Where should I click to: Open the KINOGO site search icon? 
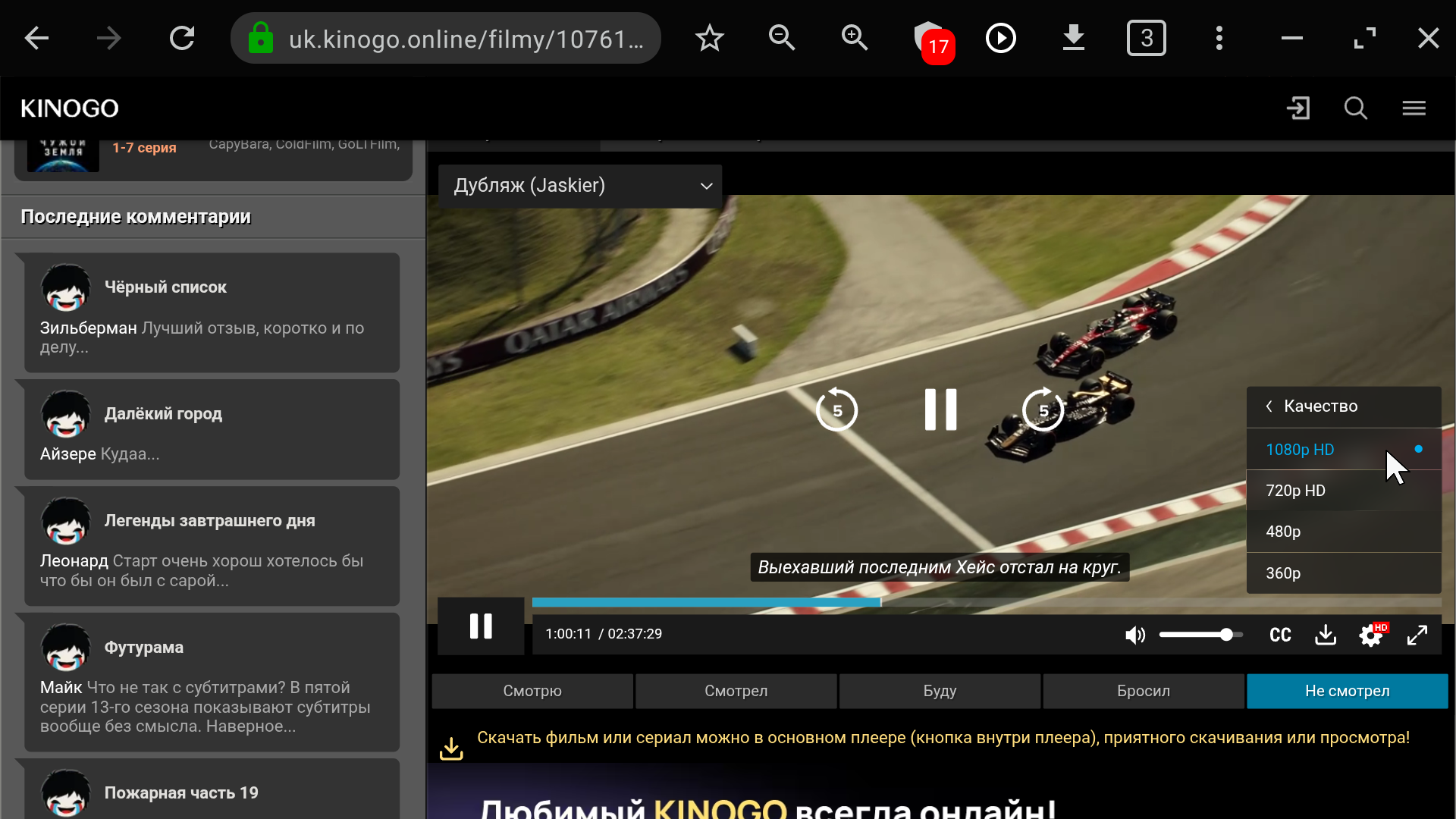coord(1355,108)
